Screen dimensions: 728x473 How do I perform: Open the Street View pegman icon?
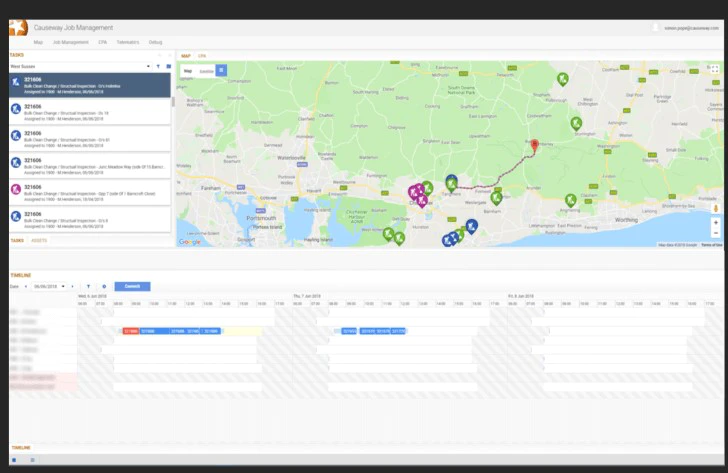click(x=715, y=208)
